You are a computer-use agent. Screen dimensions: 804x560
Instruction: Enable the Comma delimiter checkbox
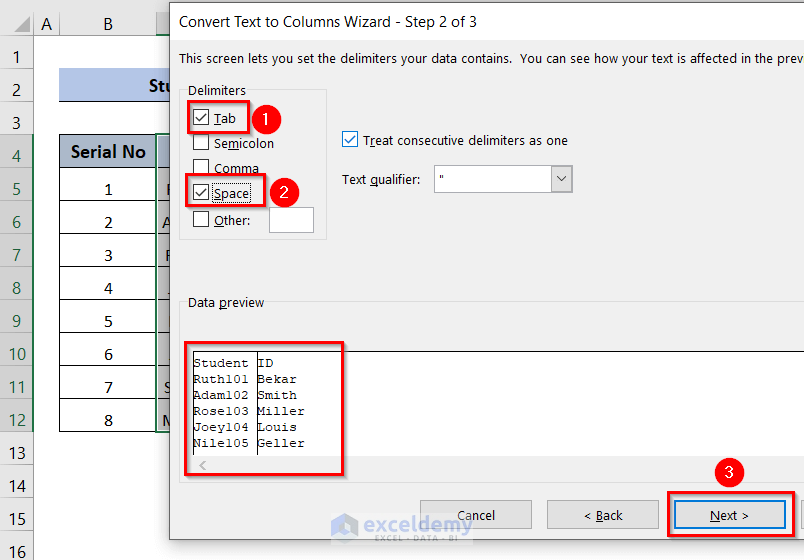coord(201,168)
